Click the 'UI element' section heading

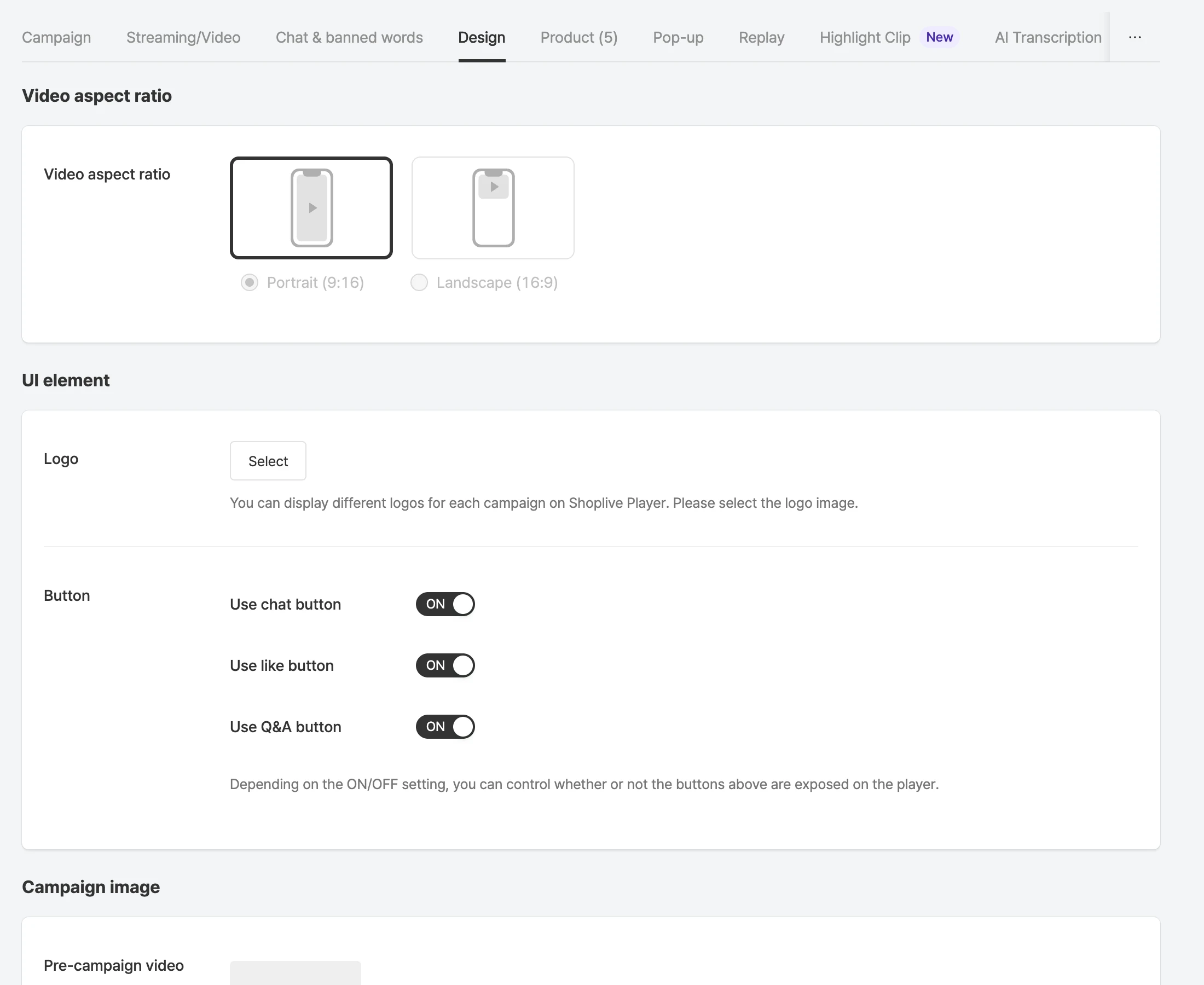(x=66, y=380)
